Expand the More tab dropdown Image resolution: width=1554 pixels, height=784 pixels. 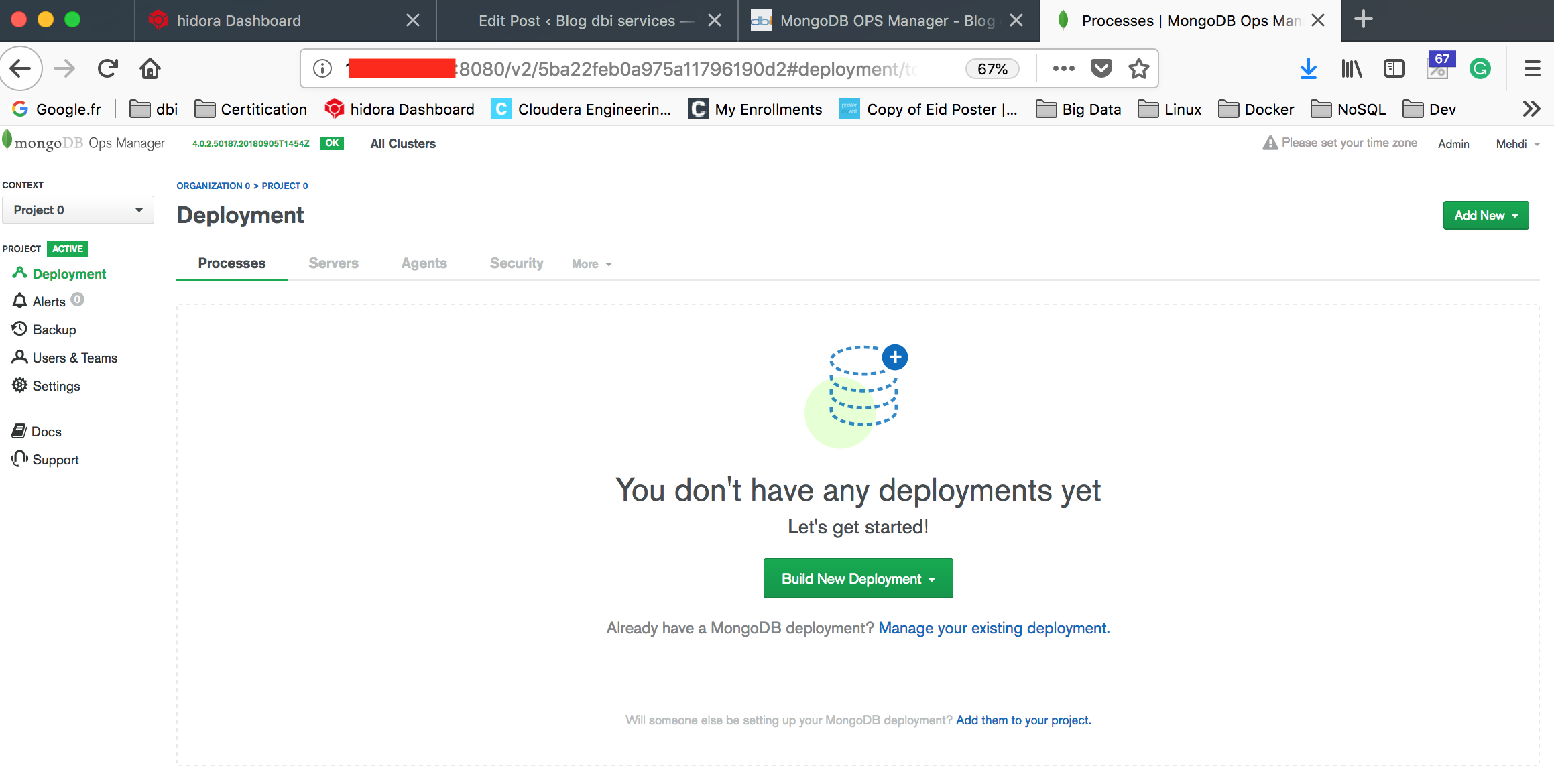pyautogui.click(x=591, y=264)
